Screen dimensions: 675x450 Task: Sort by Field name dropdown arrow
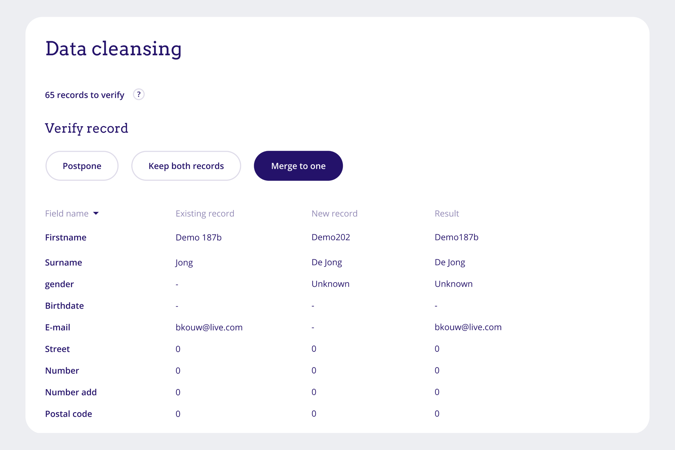pos(96,213)
